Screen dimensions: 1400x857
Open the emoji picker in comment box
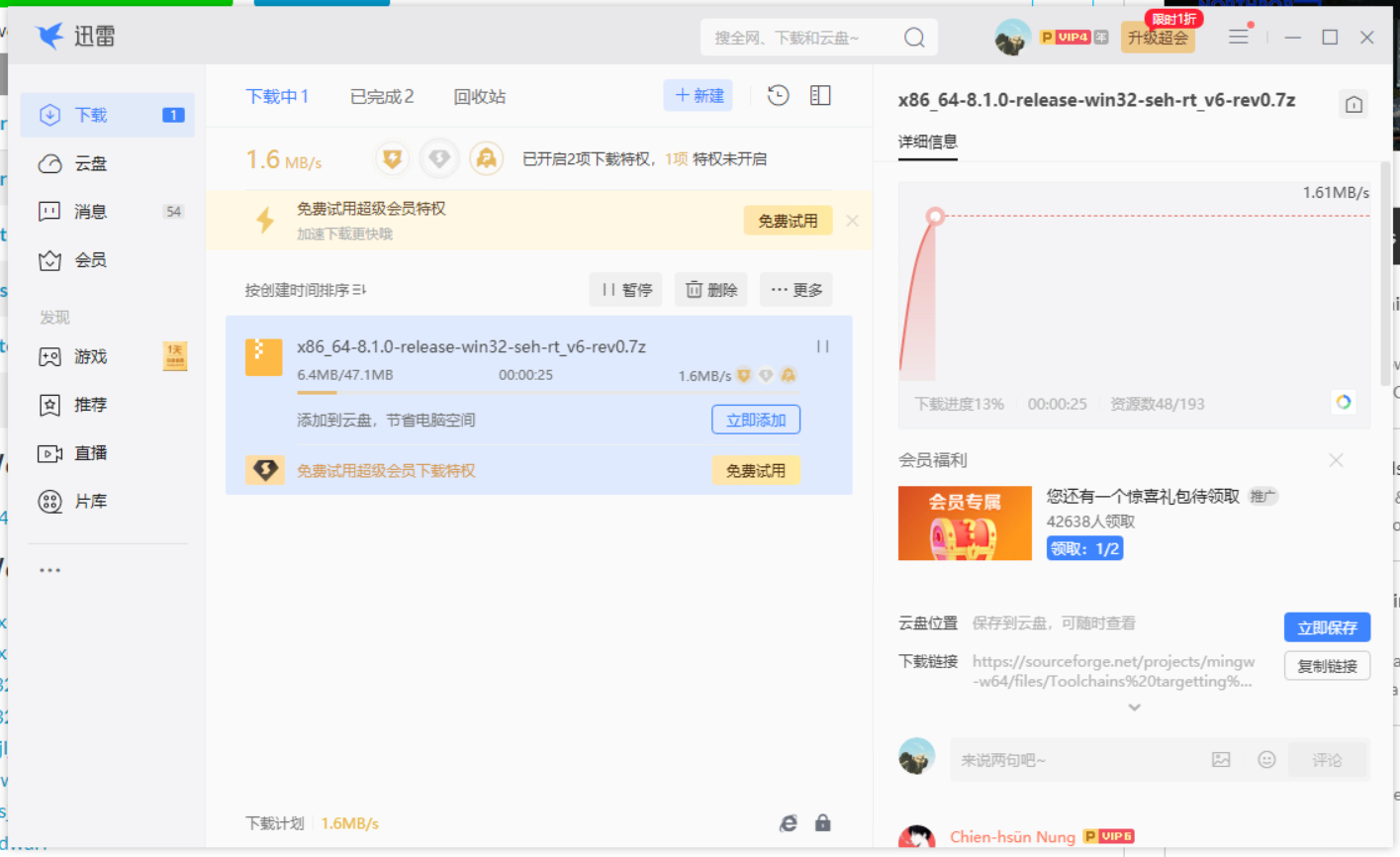1266,760
